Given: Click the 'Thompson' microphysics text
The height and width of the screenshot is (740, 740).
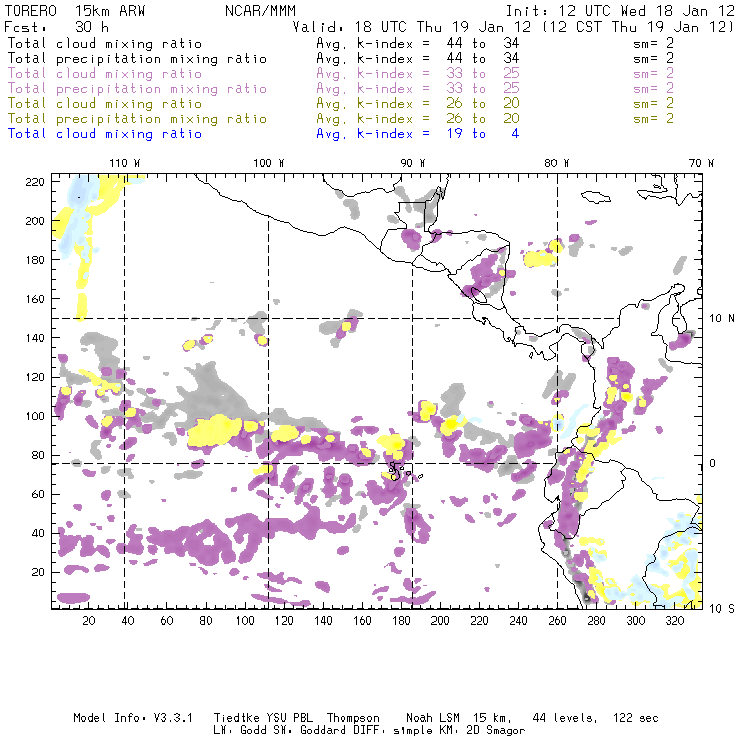Looking at the screenshot, I should tap(353, 718).
